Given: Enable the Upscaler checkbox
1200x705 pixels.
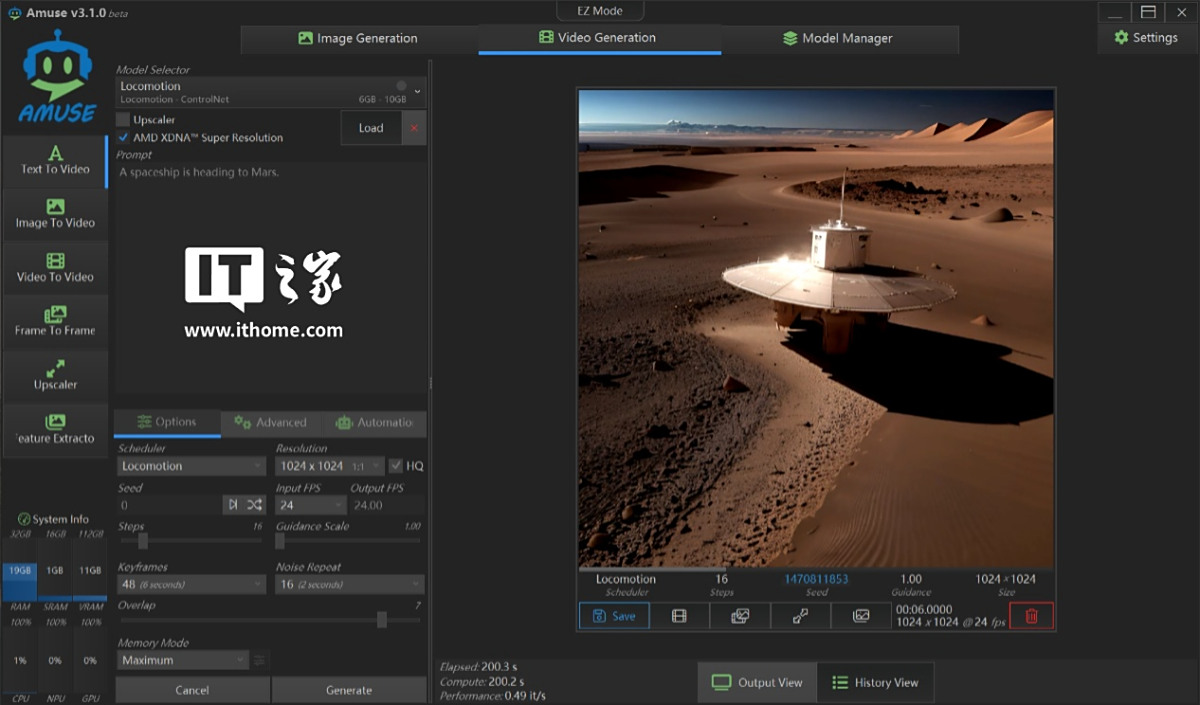Looking at the screenshot, I should 123,120.
